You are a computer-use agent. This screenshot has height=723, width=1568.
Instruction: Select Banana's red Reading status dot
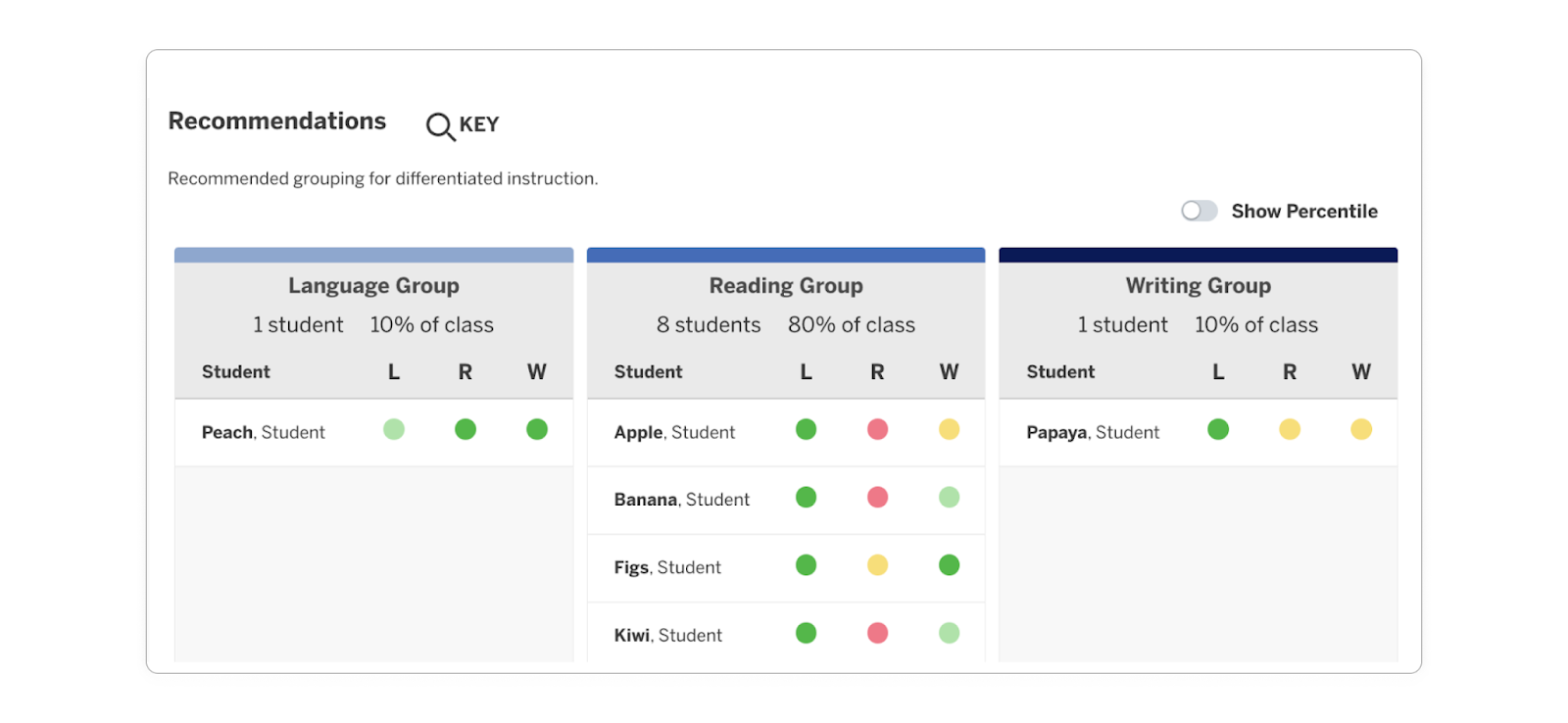[877, 497]
